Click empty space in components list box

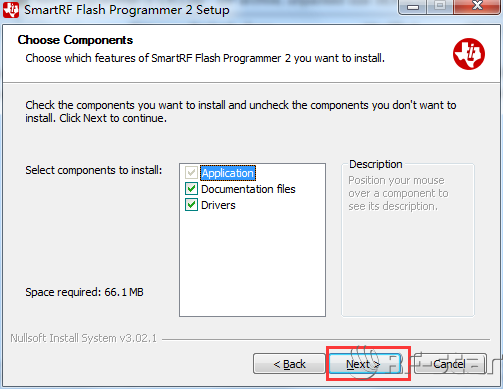(252, 263)
